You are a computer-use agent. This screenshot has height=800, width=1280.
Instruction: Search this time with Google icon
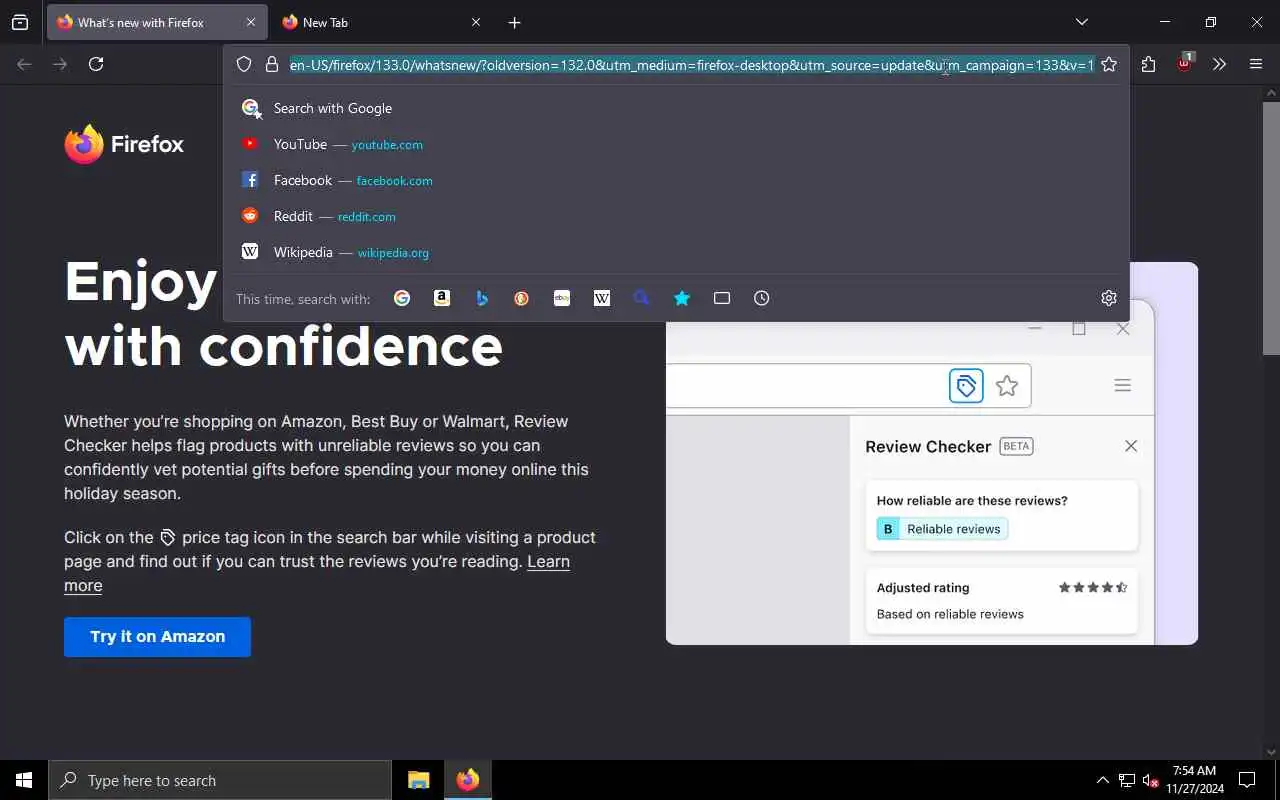(x=402, y=298)
